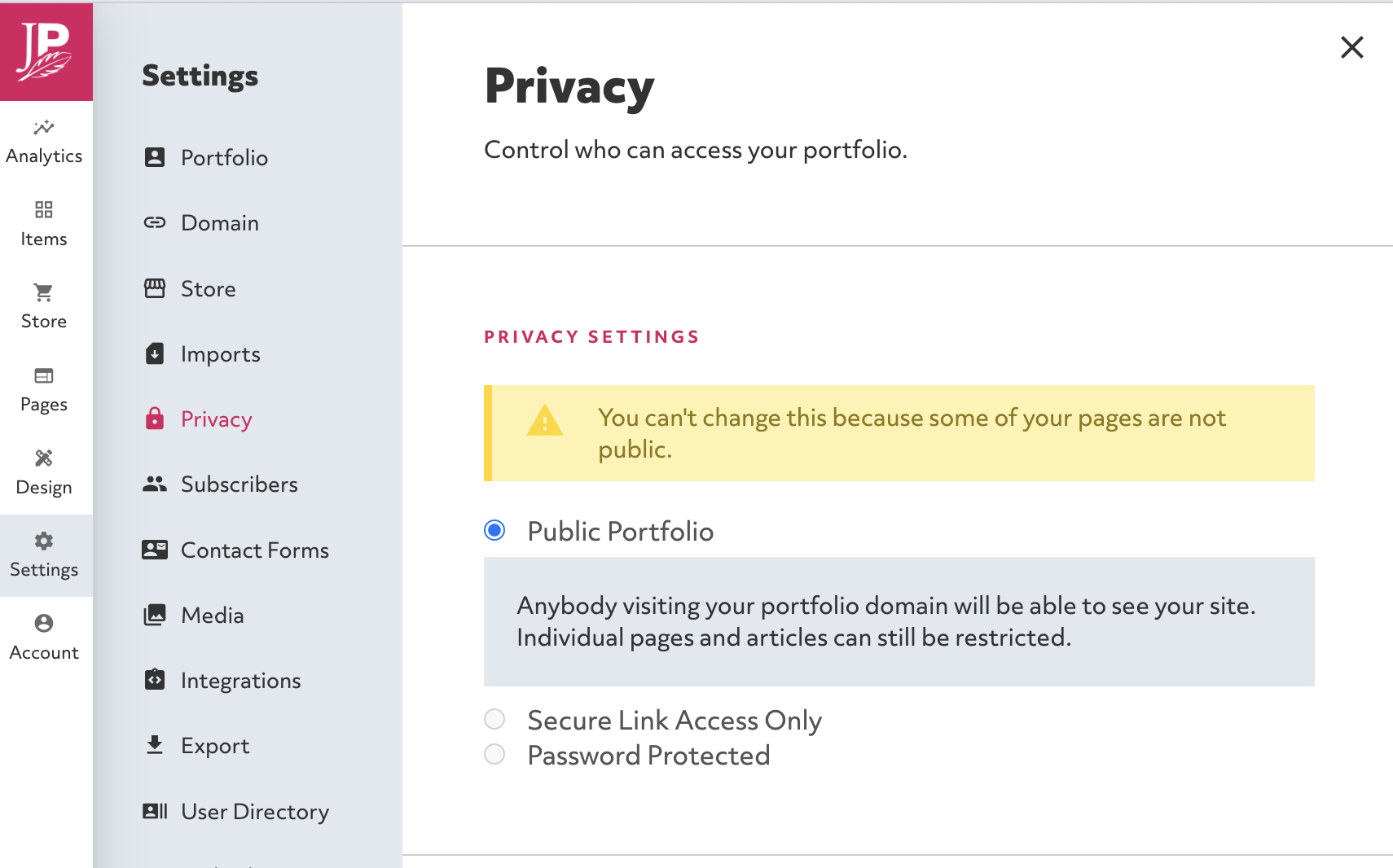Image resolution: width=1393 pixels, height=868 pixels.
Task: Select Secure Link Access Only option
Action: [494, 719]
